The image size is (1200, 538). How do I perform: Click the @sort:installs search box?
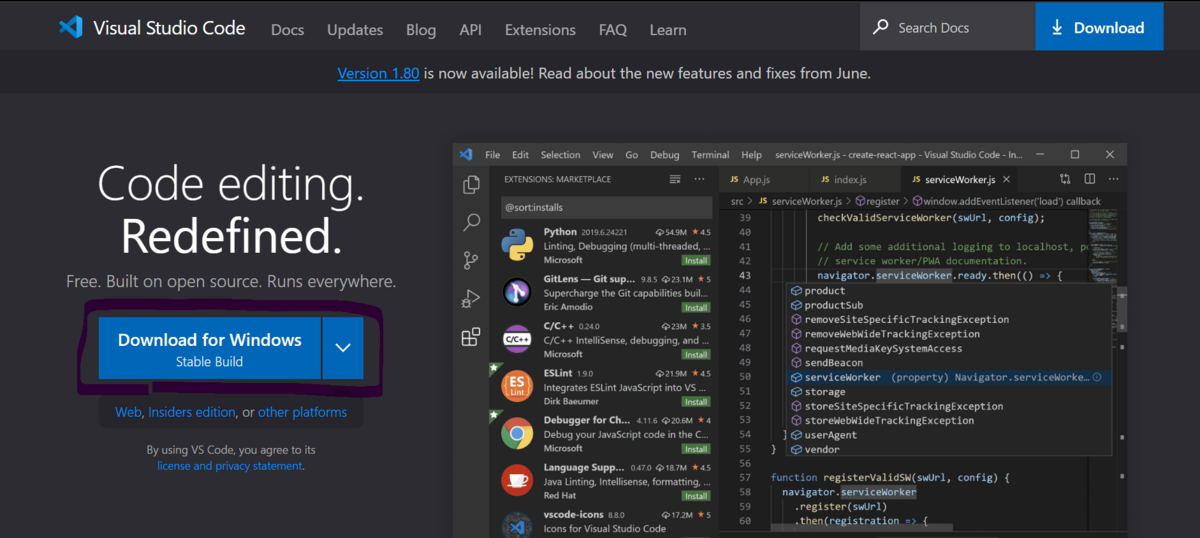point(606,207)
